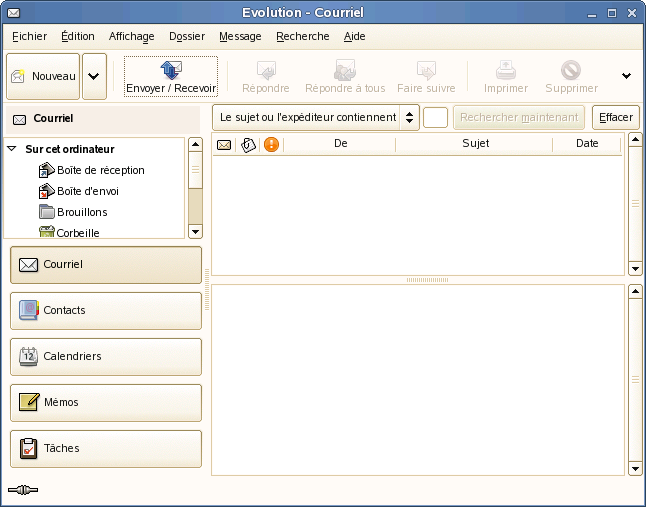Collapse the Sur cet ordinateur tree

pos(12,149)
